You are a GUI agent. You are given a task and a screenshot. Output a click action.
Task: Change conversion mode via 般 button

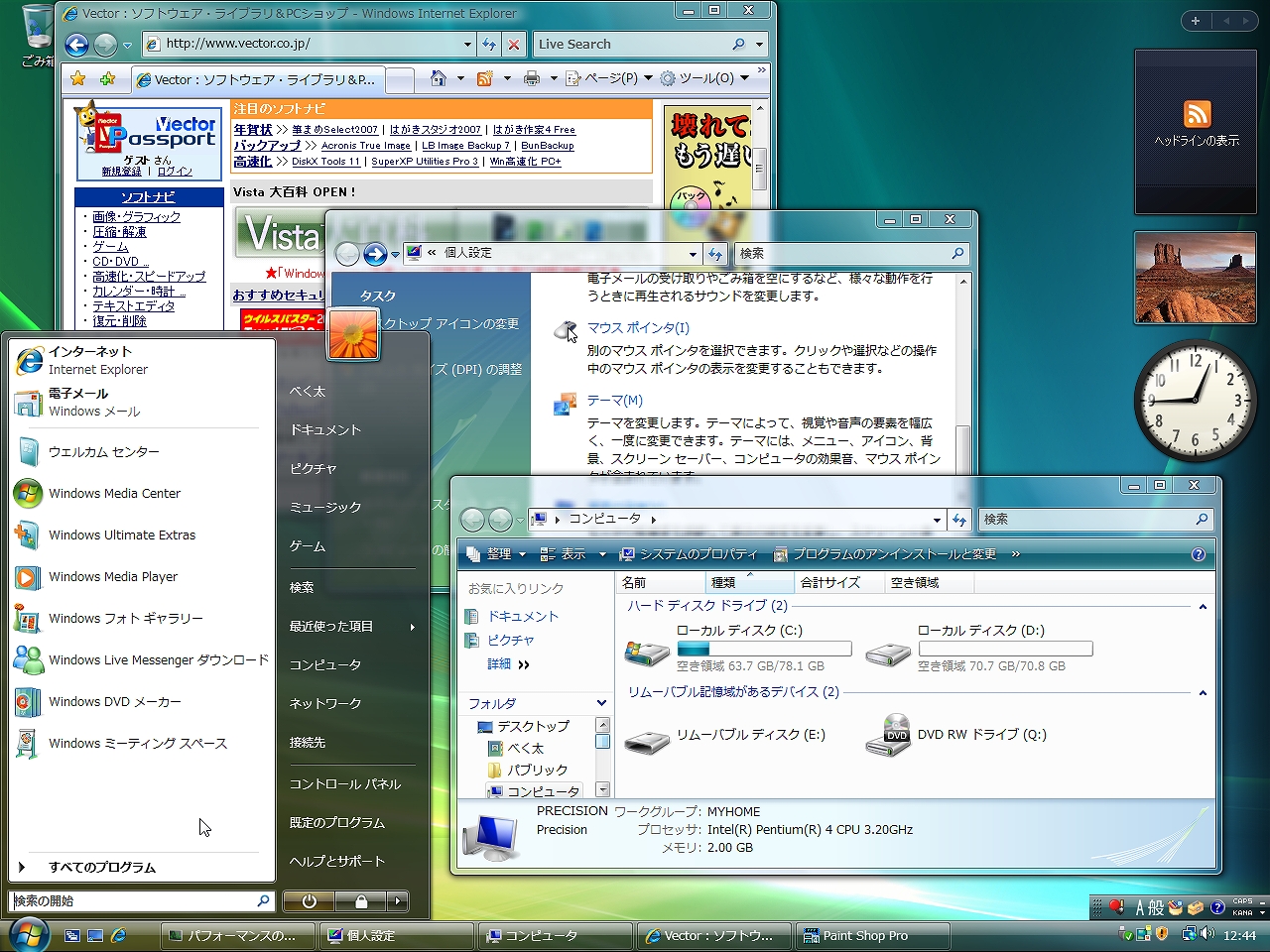tap(1156, 907)
